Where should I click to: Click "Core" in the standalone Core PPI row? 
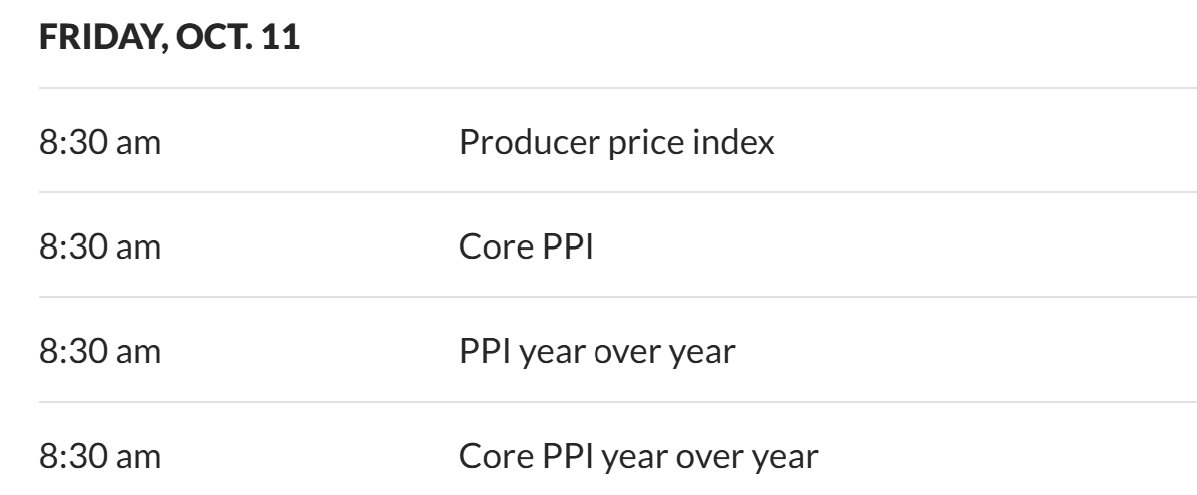(x=494, y=247)
